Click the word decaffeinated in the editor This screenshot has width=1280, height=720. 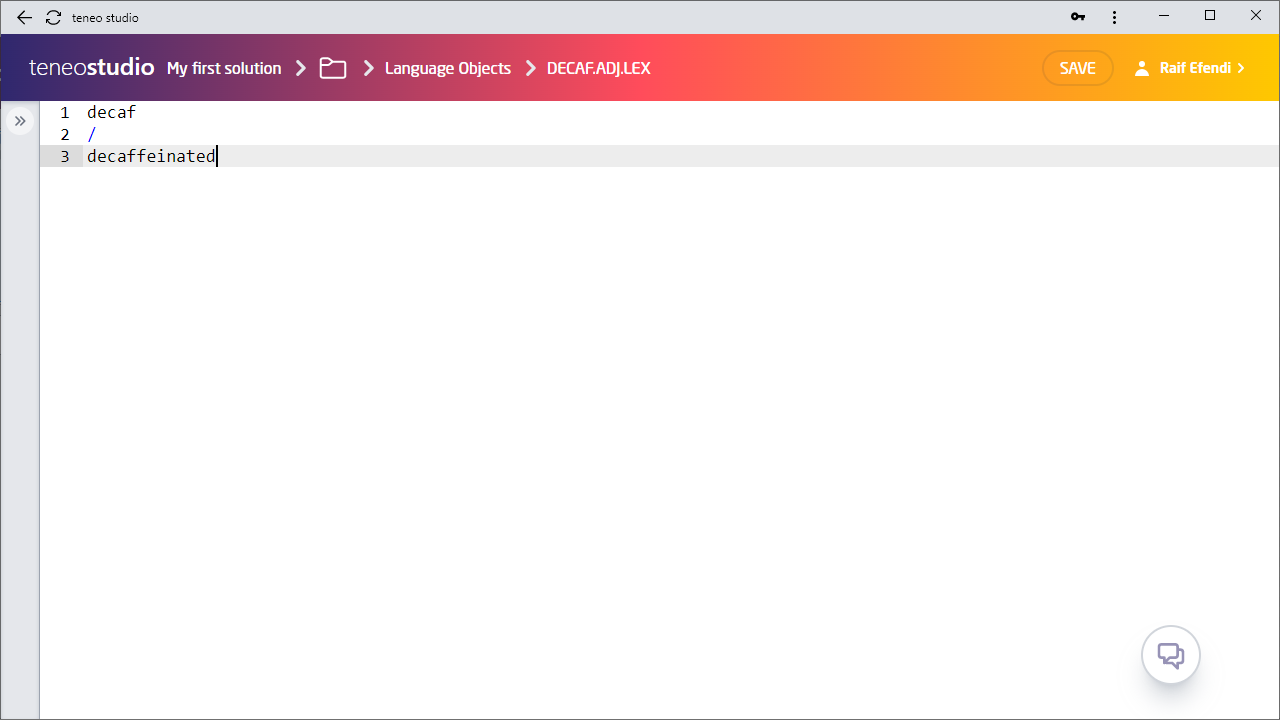coord(150,156)
